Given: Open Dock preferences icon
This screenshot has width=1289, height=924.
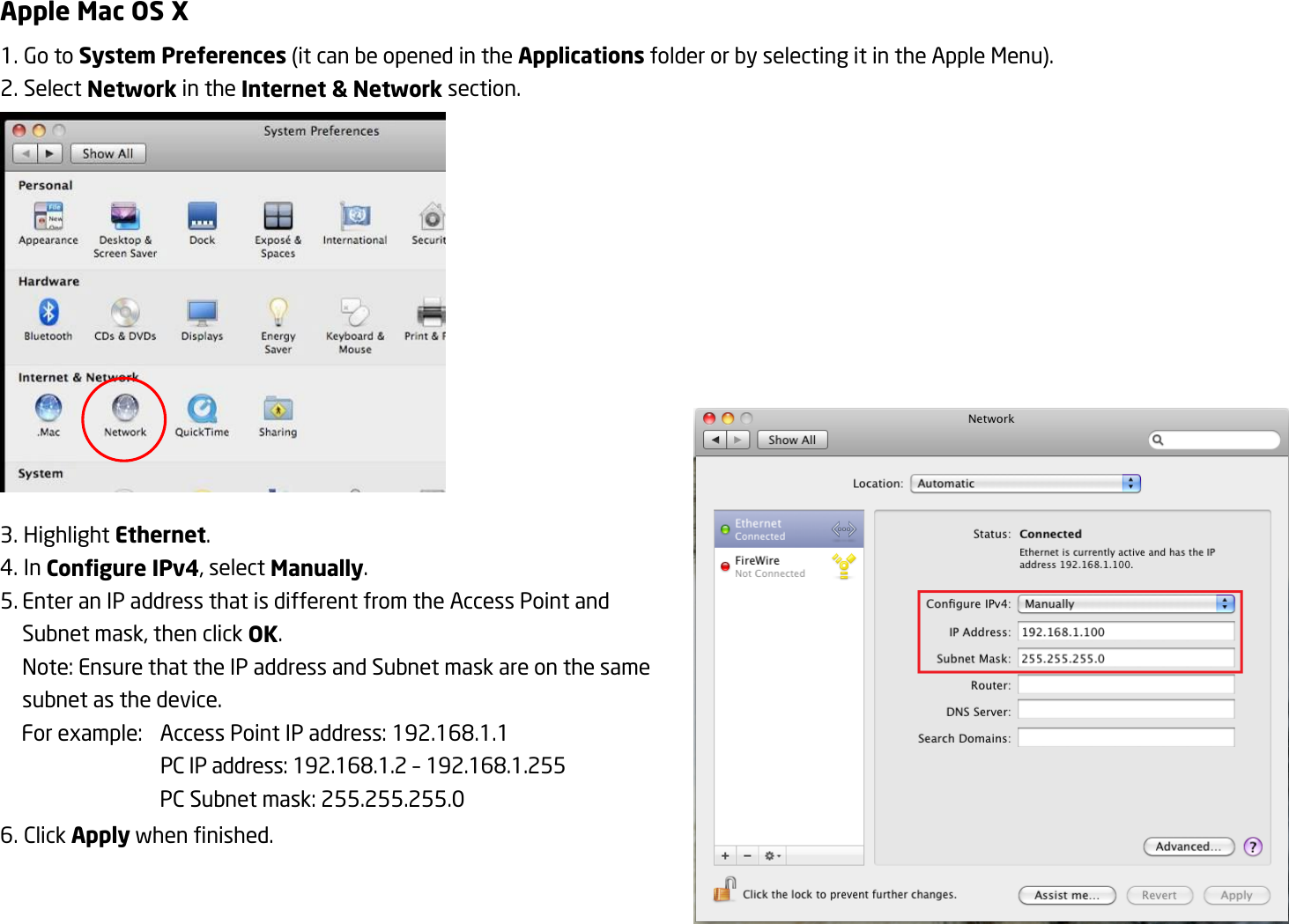Looking at the screenshot, I should click(202, 216).
